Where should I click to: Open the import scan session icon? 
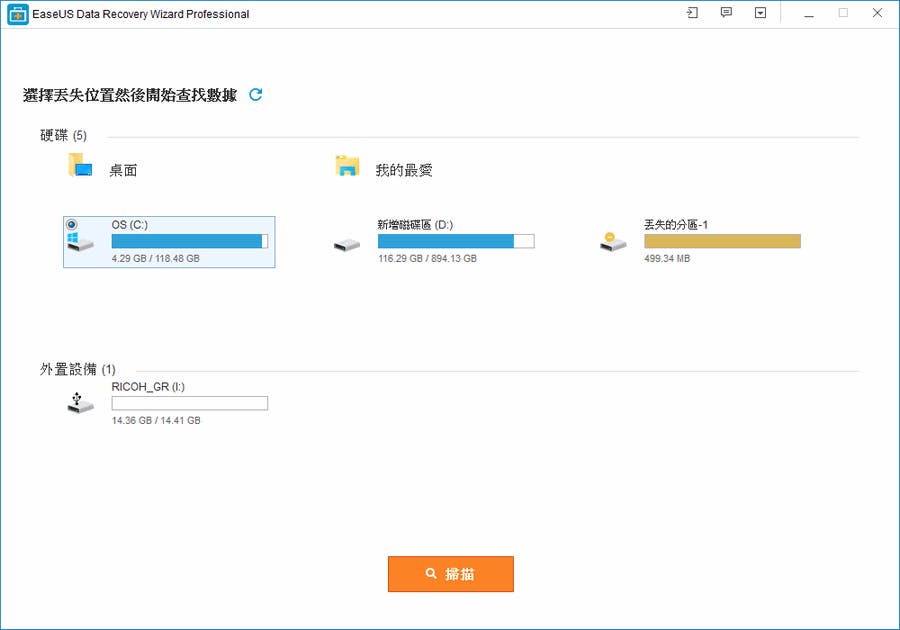coord(692,13)
